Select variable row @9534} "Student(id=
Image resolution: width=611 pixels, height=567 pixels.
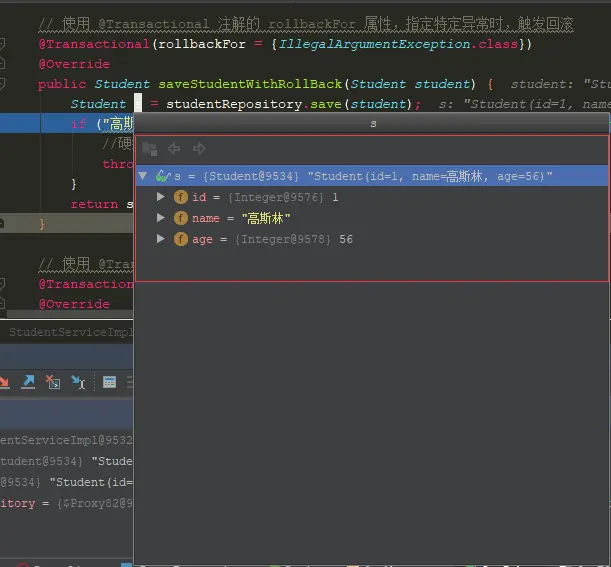pos(66,482)
